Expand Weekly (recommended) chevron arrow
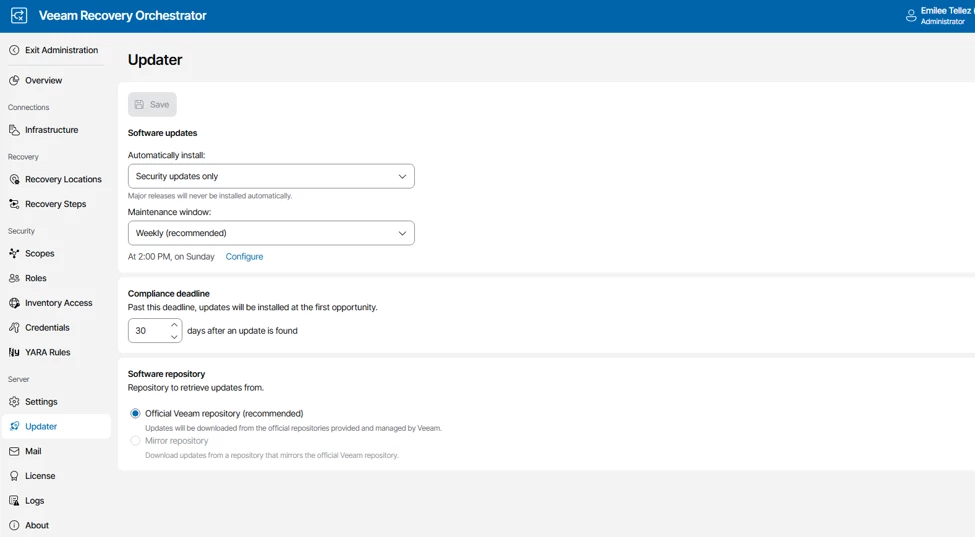Viewport: 975px width, 537px height. 402,233
